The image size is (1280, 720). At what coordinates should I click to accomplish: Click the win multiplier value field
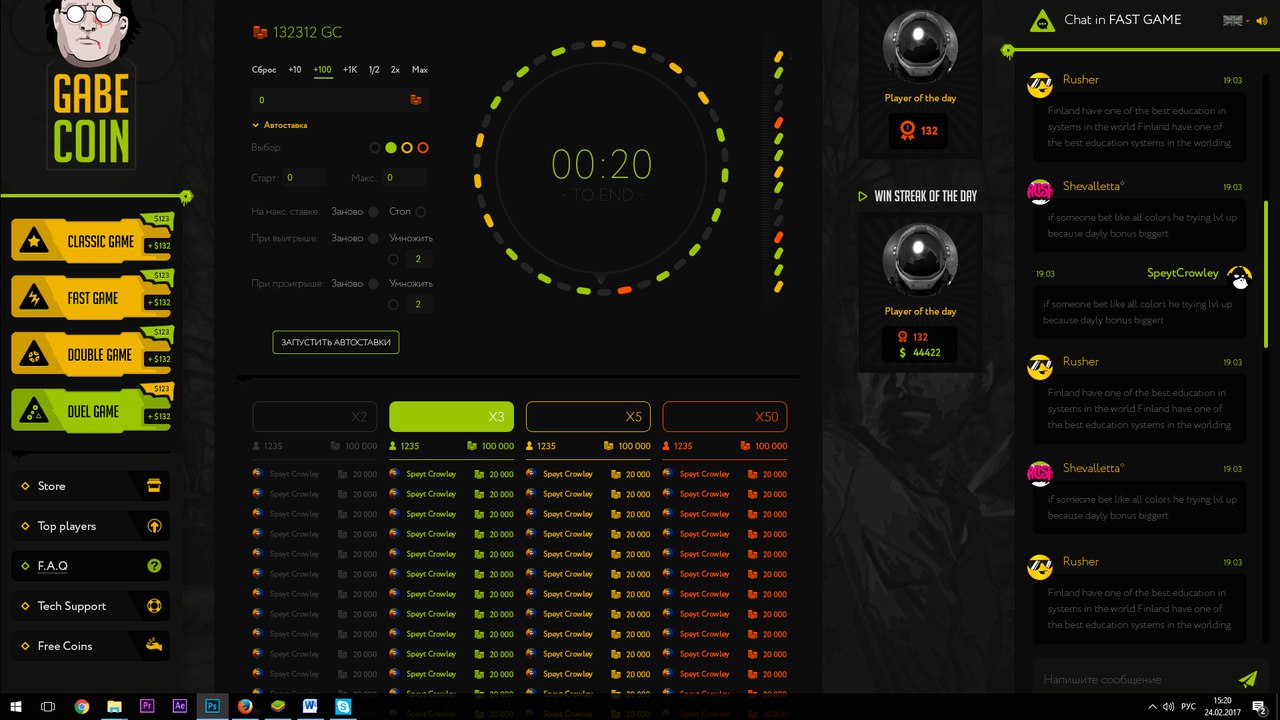pyautogui.click(x=418, y=259)
